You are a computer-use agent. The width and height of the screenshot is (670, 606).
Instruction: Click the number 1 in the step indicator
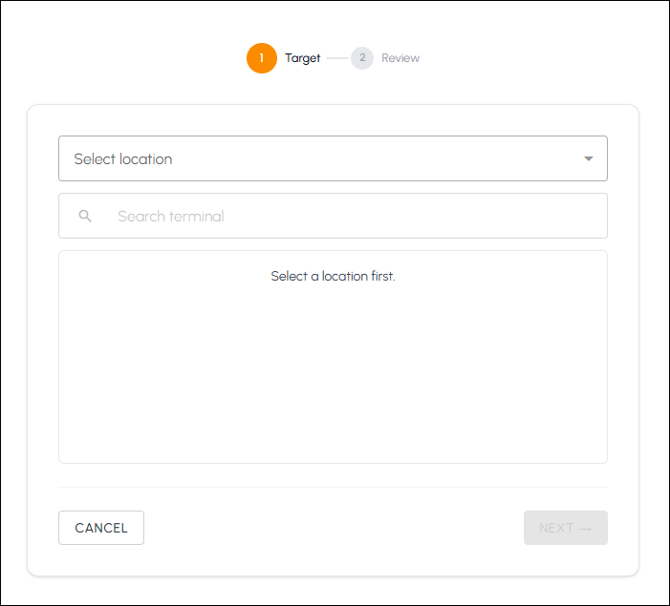click(262, 58)
